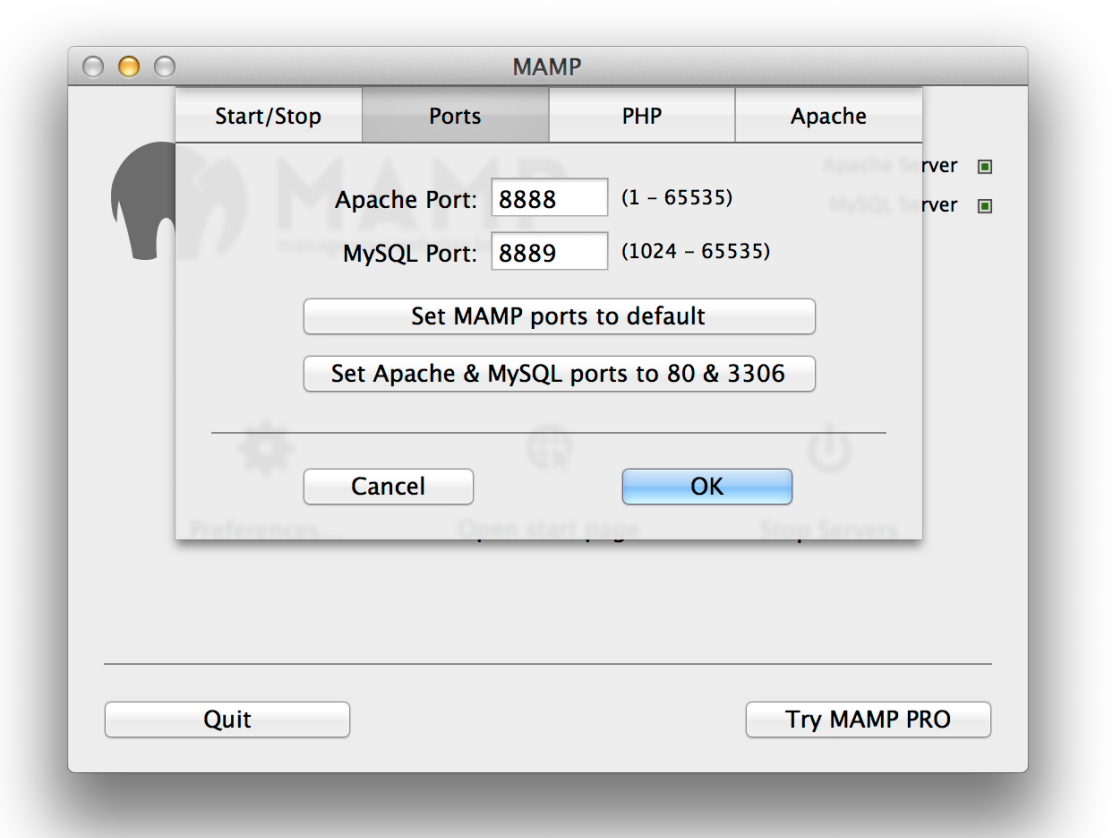Click the MAMP window title
The height and width of the screenshot is (838, 1116).
tap(547, 67)
